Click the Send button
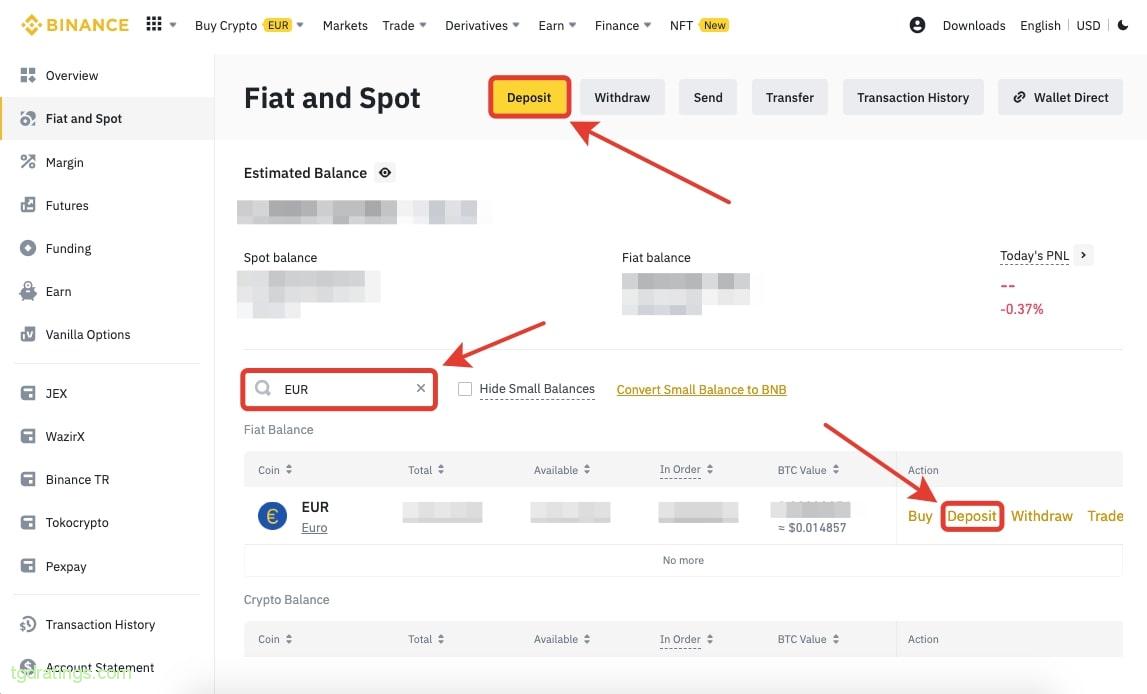This screenshot has width=1147, height=694. (708, 97)
